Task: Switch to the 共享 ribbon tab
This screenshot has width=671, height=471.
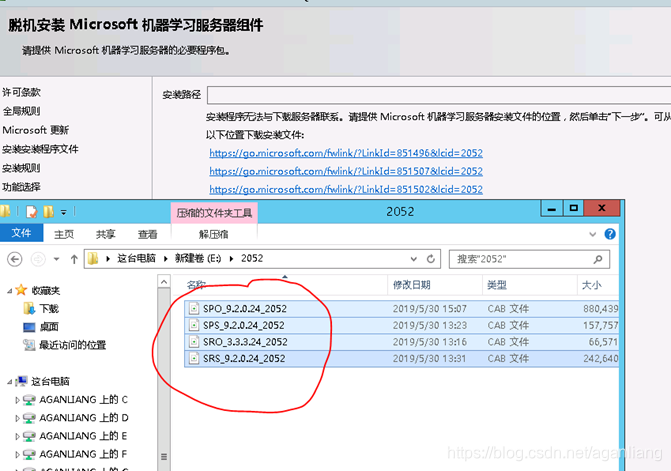Action: pos(106,234)
